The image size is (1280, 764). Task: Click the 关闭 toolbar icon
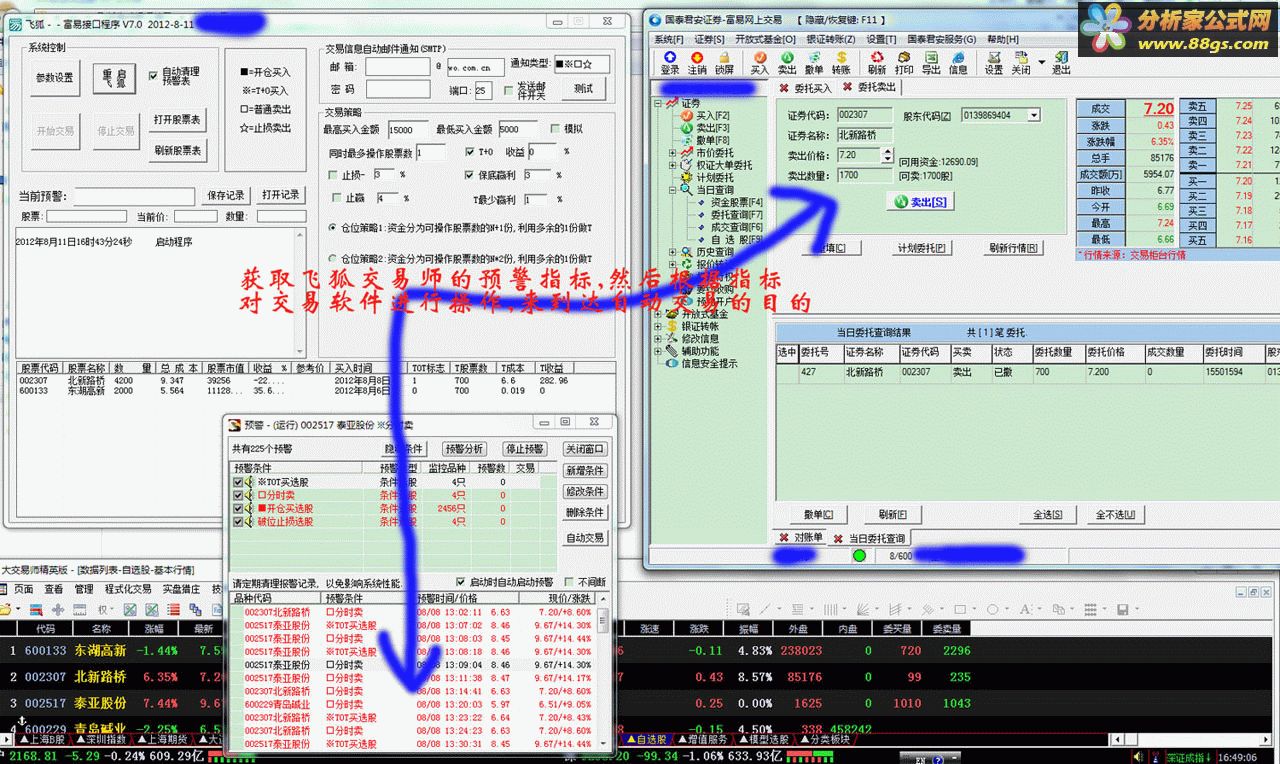tap(1021, 63)
